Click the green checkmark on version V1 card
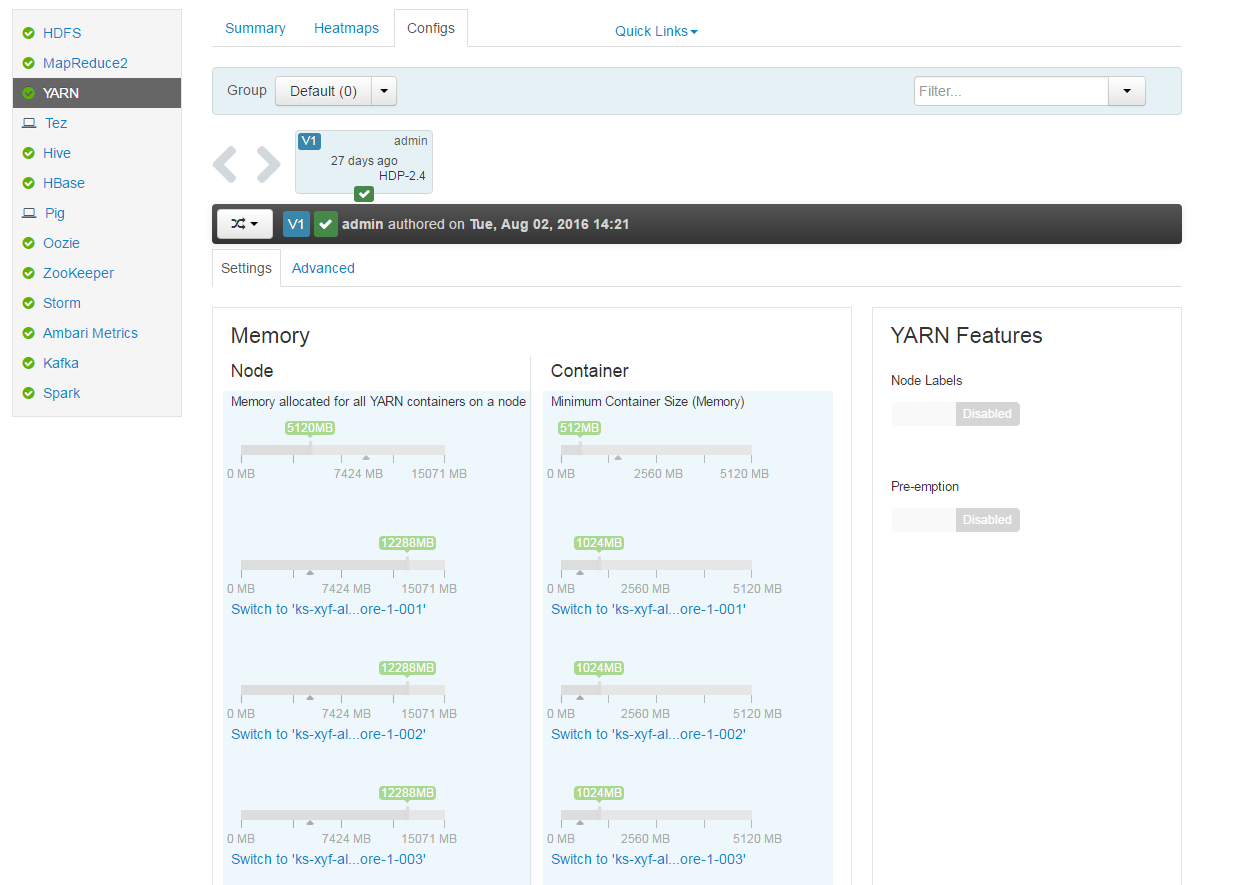Viewport: 1240px width, 885px height. [x=364, y=193]
